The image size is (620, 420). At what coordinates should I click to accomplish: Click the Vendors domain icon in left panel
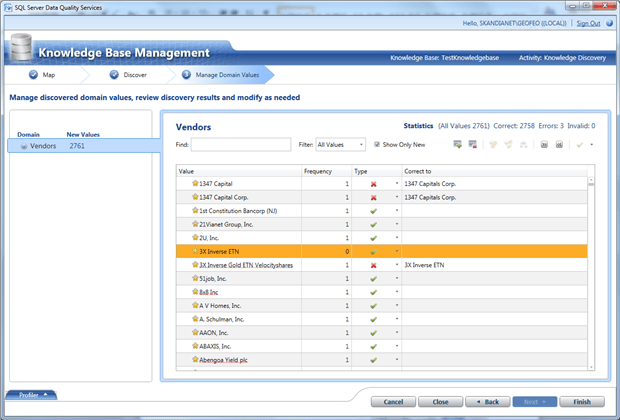(24, 146)
